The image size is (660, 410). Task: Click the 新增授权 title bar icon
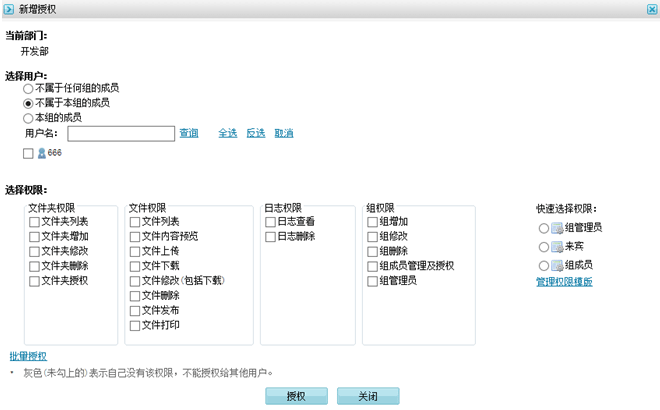click(x=9, y=9)
